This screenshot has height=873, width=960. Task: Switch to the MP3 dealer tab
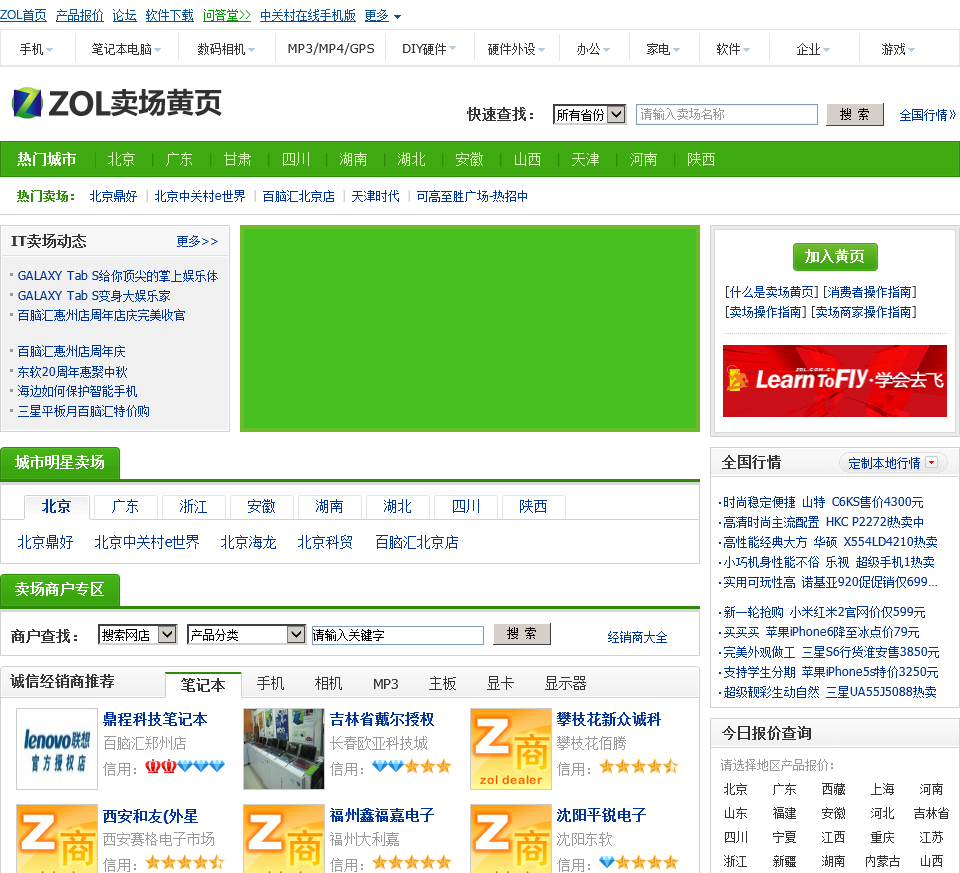tap(386, 684)
